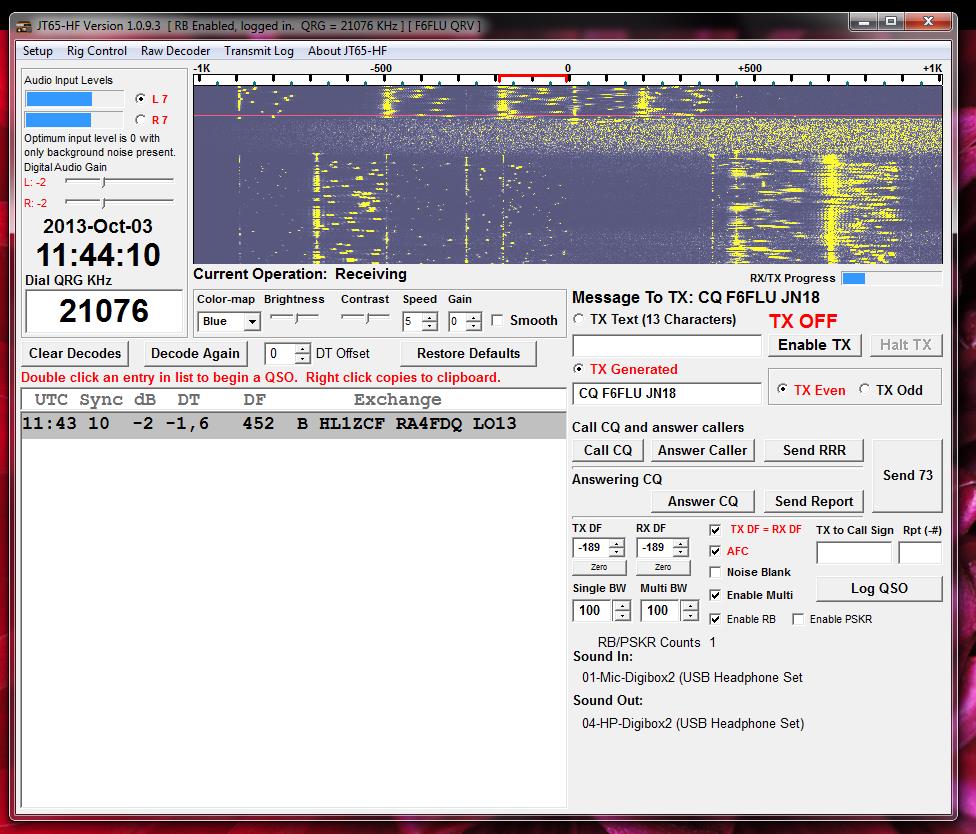Decrease the Single BW value
Viewport: 976px width, 834px height.
pyautogui.click(x=622, y=616)
